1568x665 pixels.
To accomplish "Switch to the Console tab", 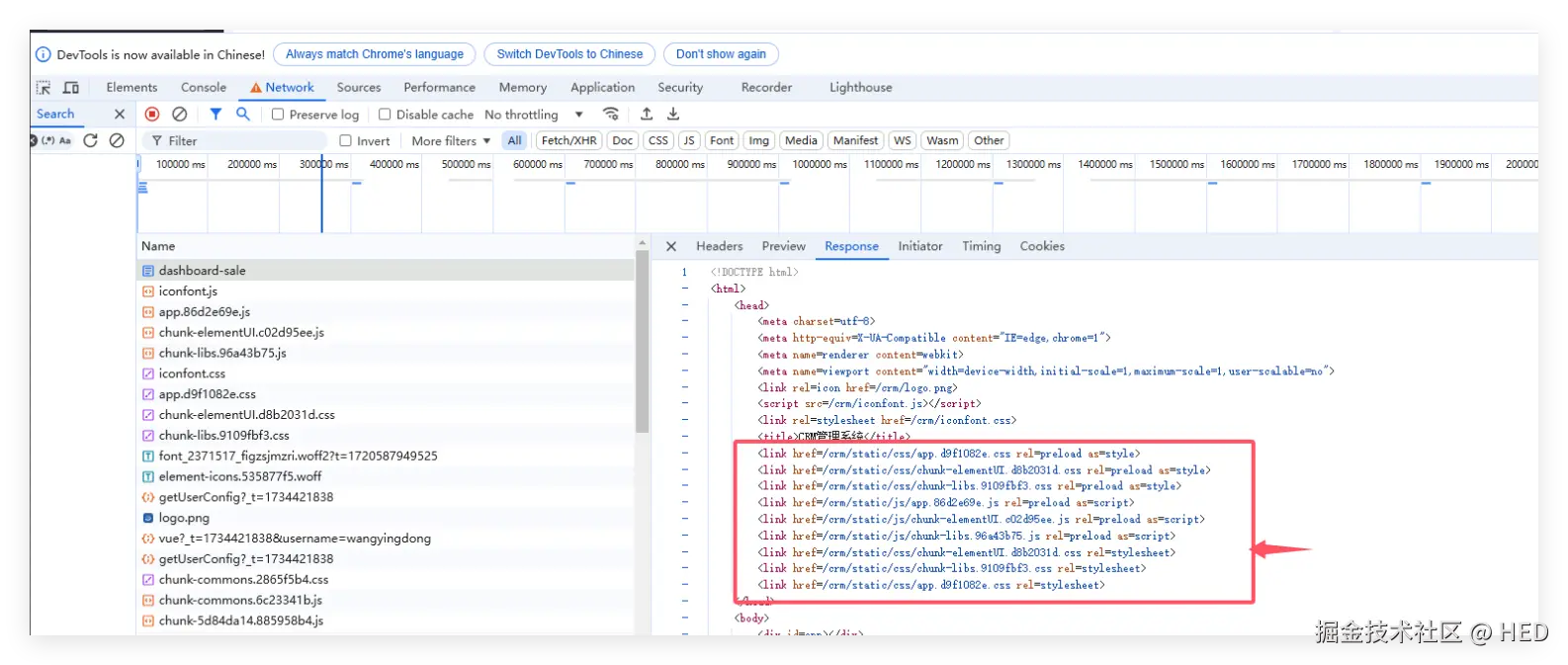I will pos(204,88).
